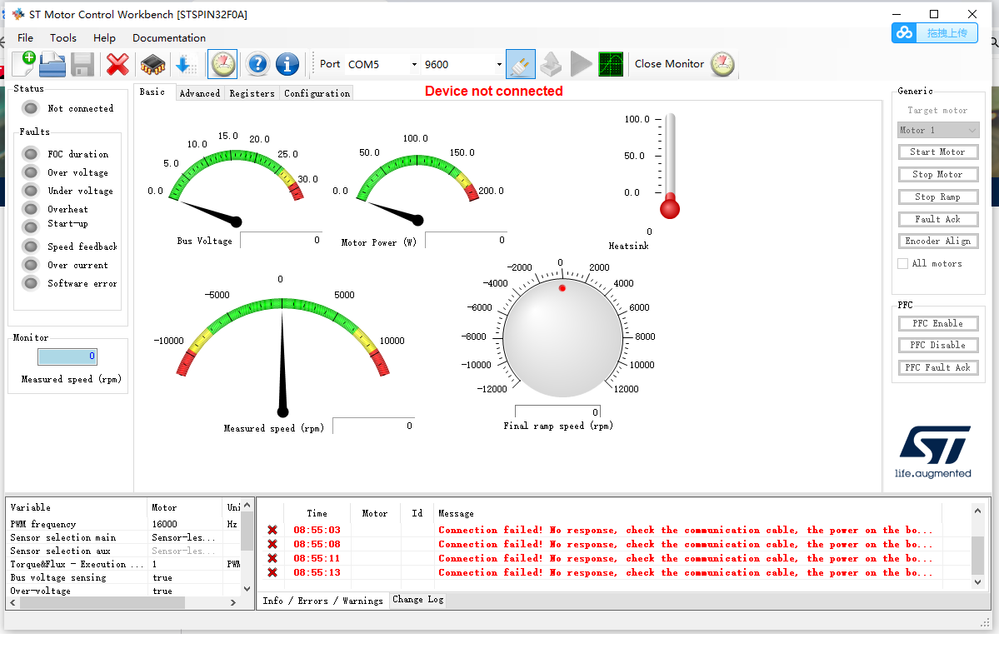Image resolution: width=999 pixels, height=653 pixels.
Task: Click the gray play arrow icon
Action: [x=580, y=64]
